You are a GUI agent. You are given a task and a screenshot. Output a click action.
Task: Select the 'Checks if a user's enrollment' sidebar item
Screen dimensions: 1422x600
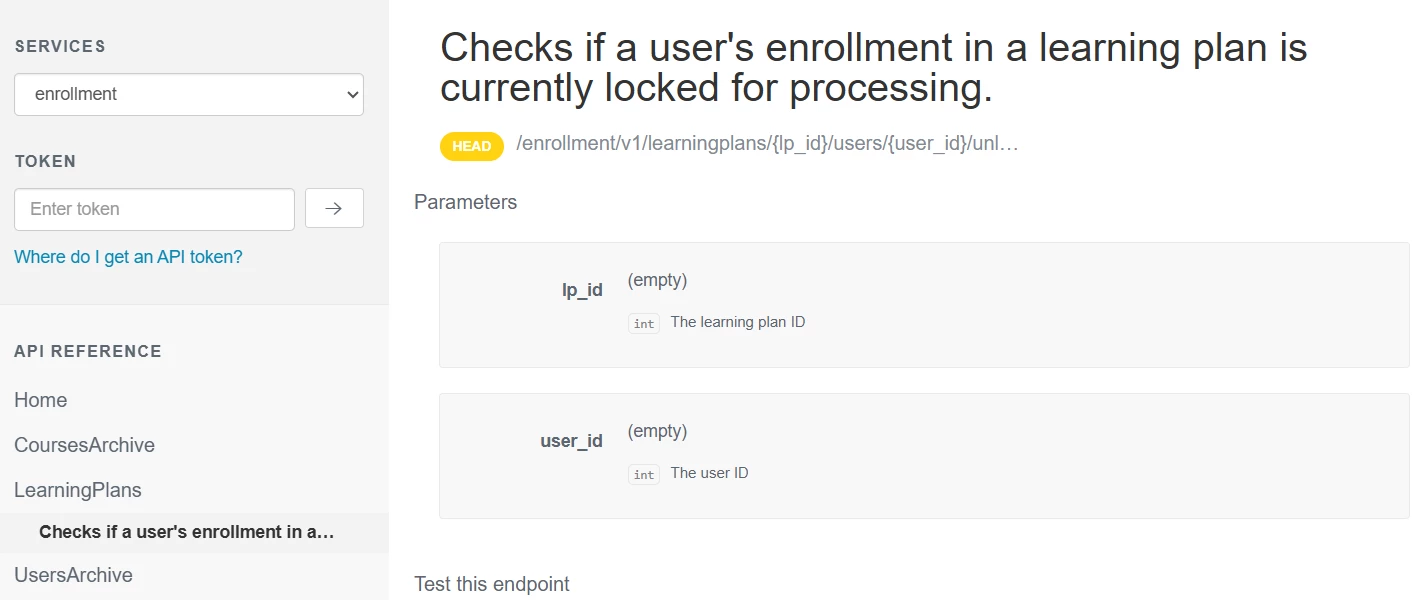coord(186,532)
